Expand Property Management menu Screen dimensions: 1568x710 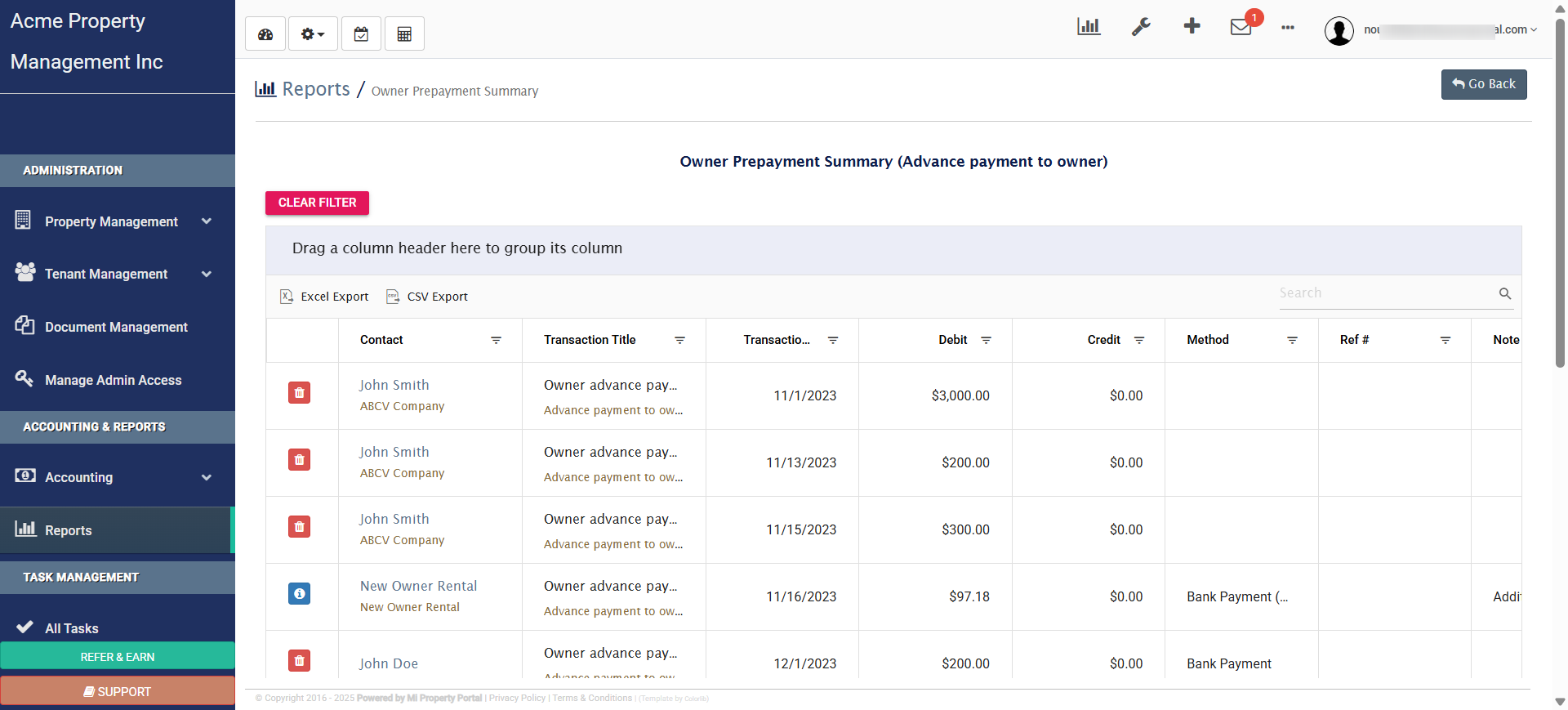[x=118, y=221]
